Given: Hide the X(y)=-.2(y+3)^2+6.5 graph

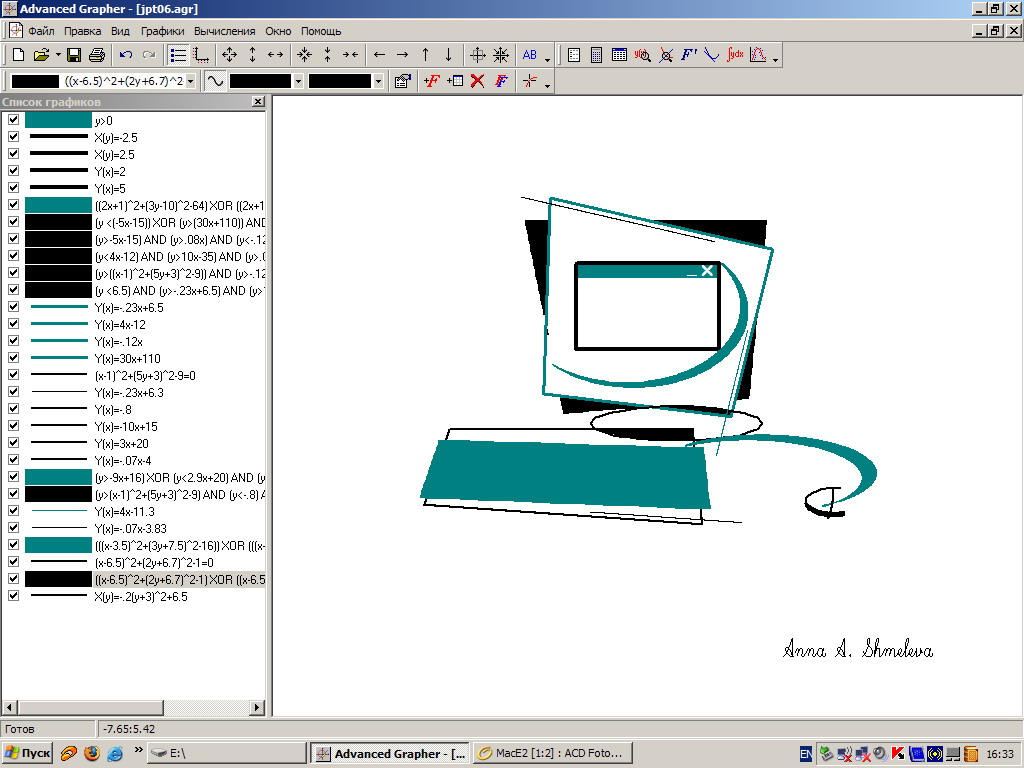Looking at the screenshot, I should pyautogui.click(x=13, y=596).
